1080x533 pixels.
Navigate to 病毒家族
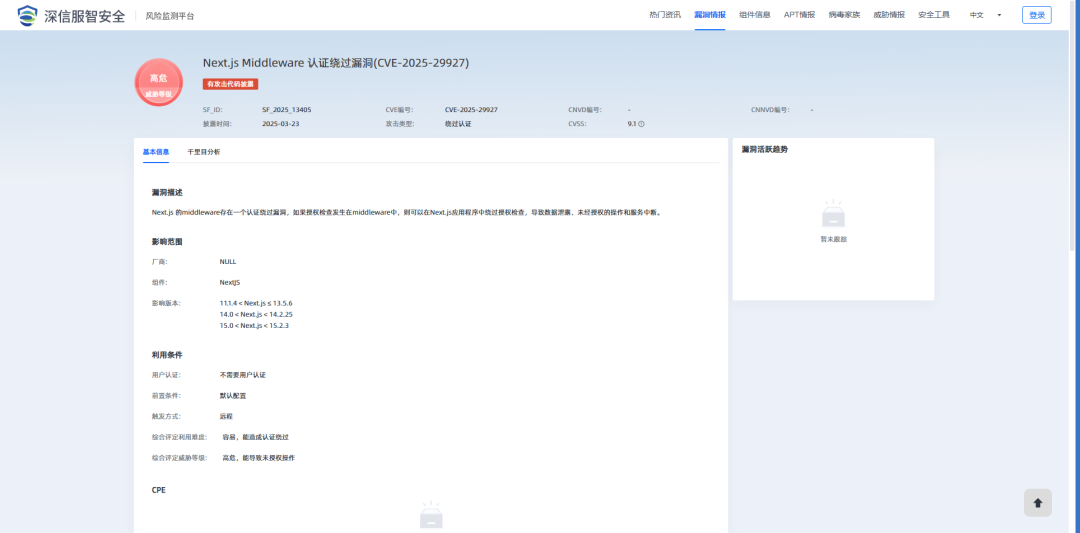point(844,15)
